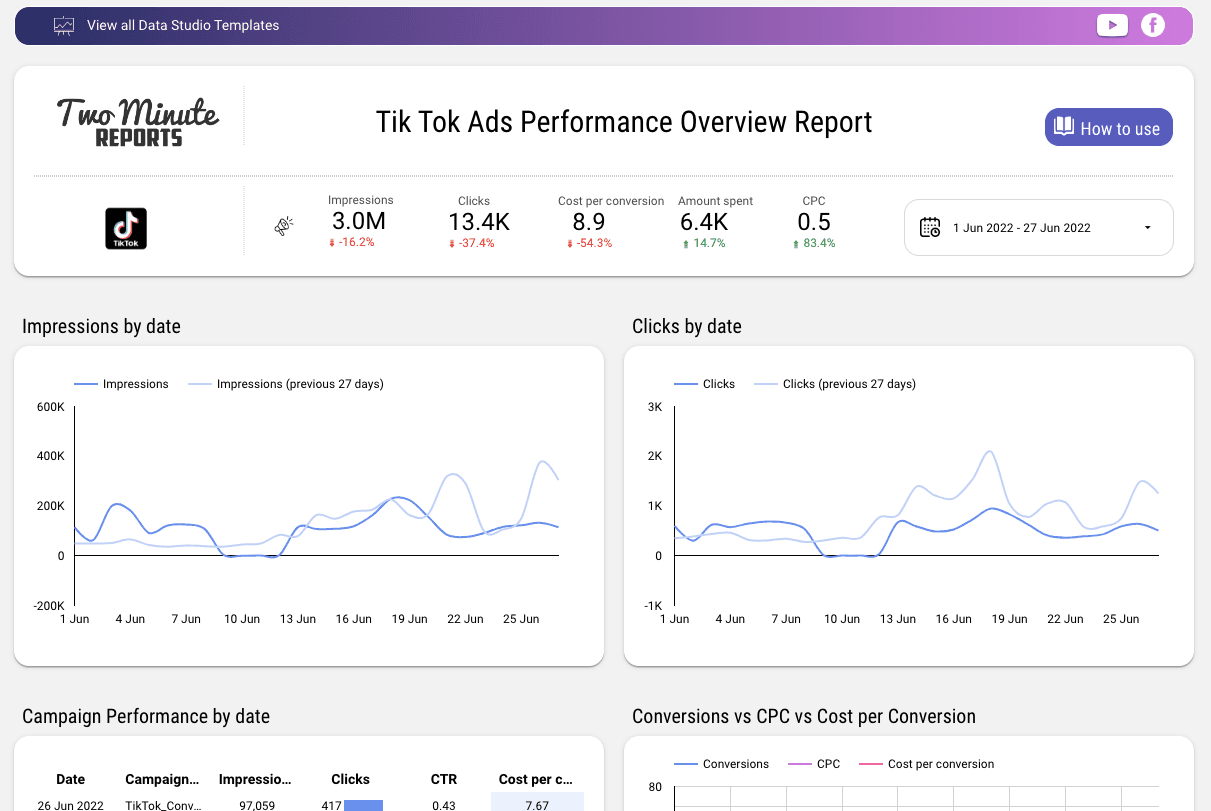Click the book icon on How to use
The image size is (1211, 811).
pos(1064,127)
